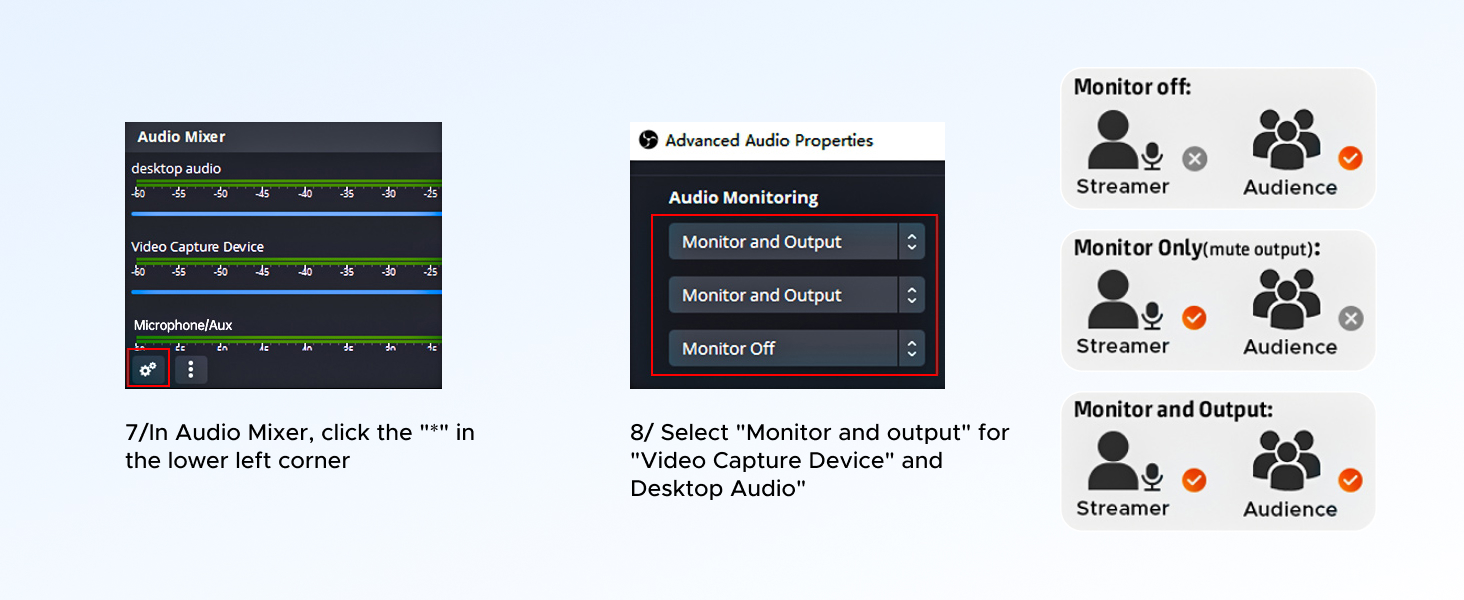Select the Audio Mixer panel header
1464x600 pixels.
pos(283,137)
